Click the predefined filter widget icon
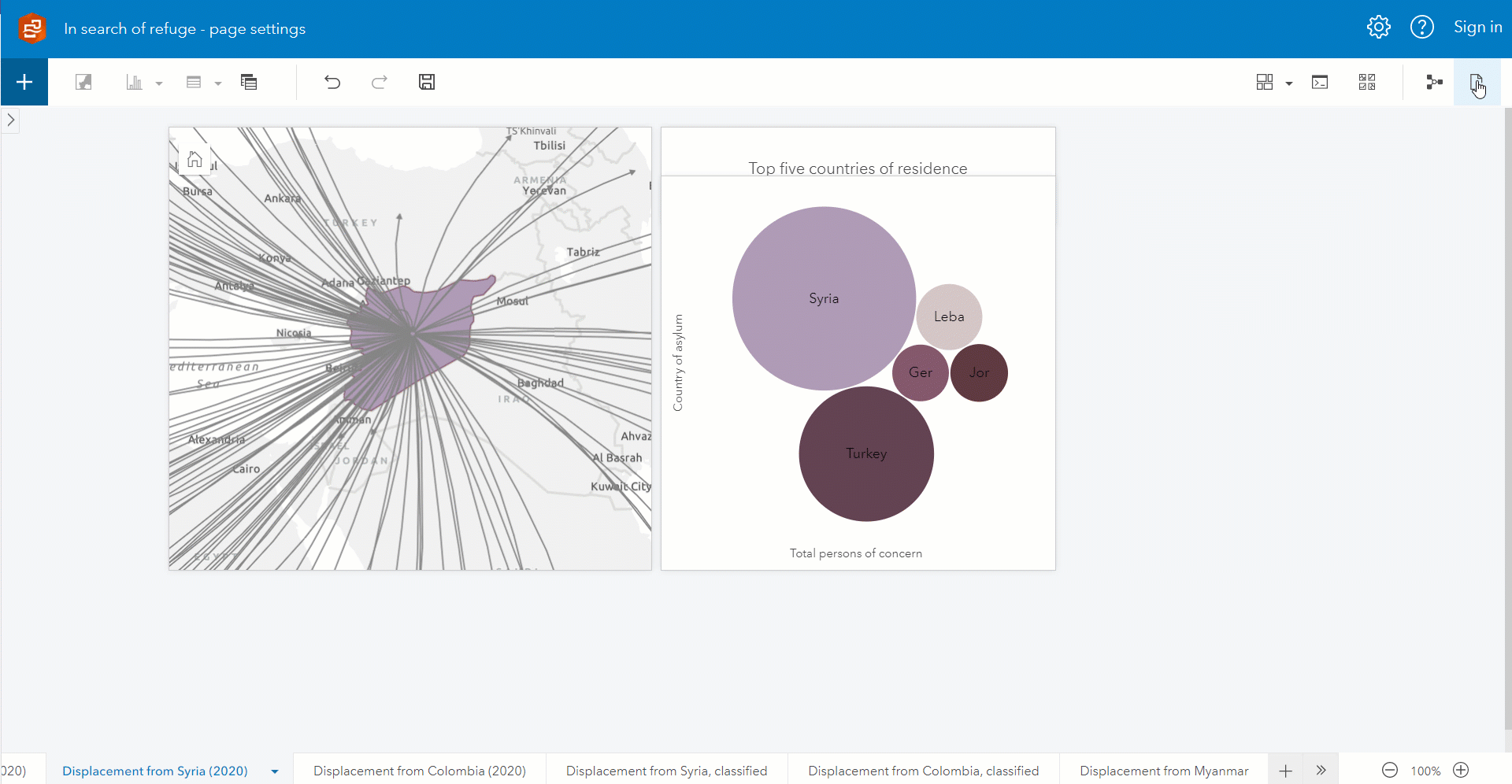 pos(249,82)
